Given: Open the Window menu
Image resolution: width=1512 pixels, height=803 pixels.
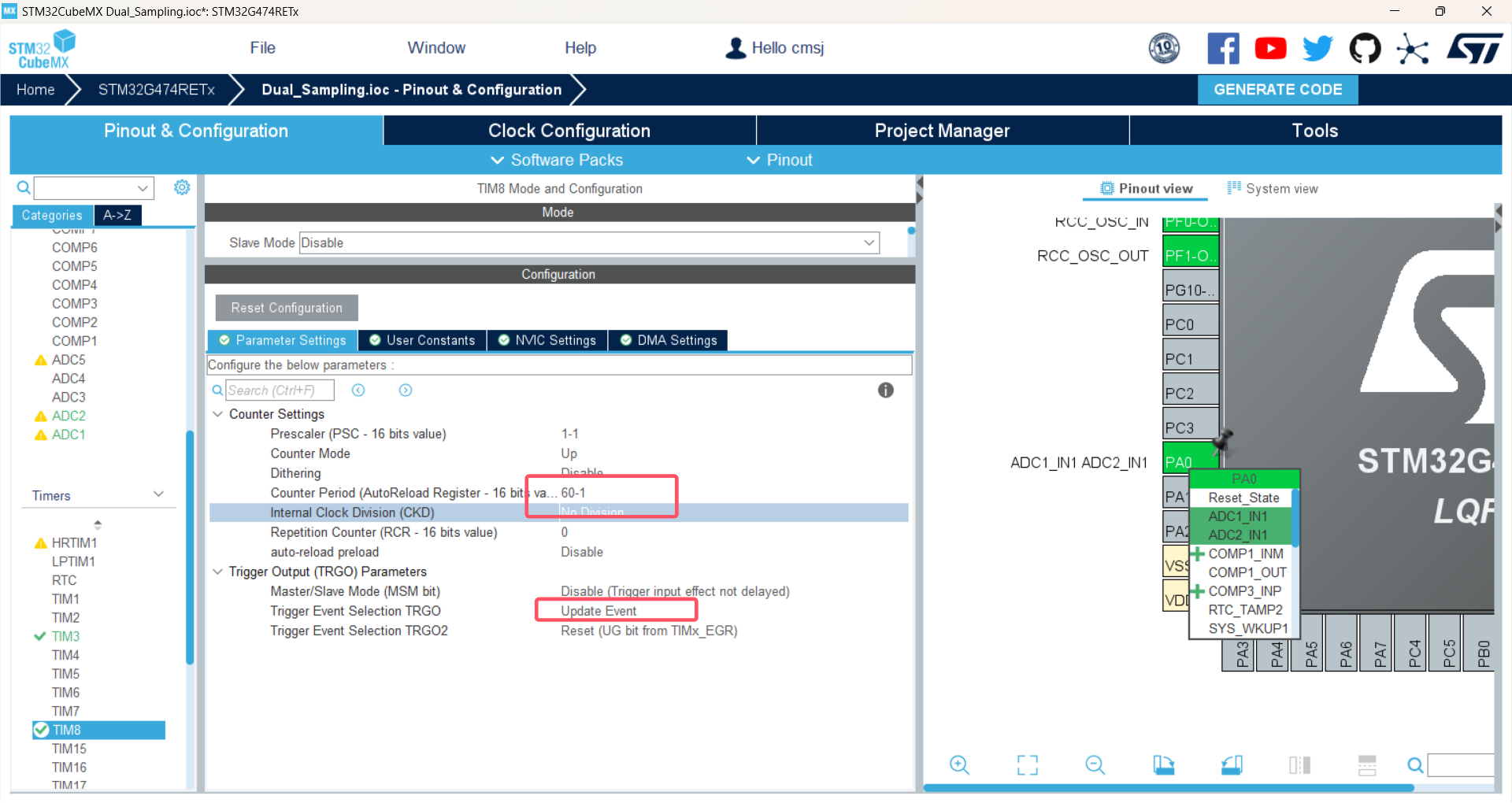Looking at the screenshot, I should 436,48.
